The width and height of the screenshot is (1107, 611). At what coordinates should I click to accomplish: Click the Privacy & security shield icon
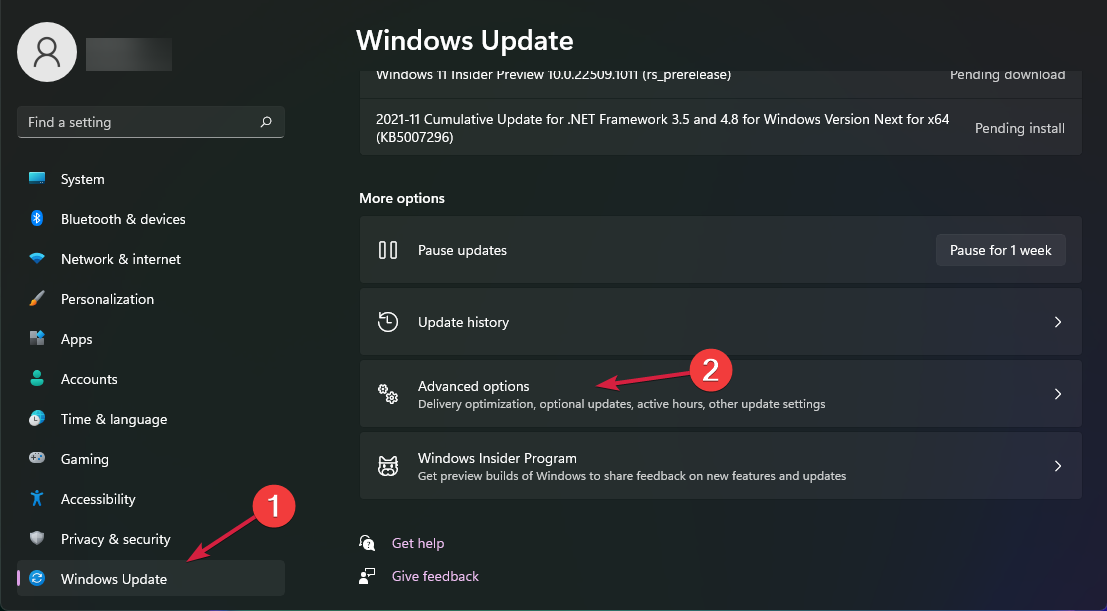tap(37, 539)
